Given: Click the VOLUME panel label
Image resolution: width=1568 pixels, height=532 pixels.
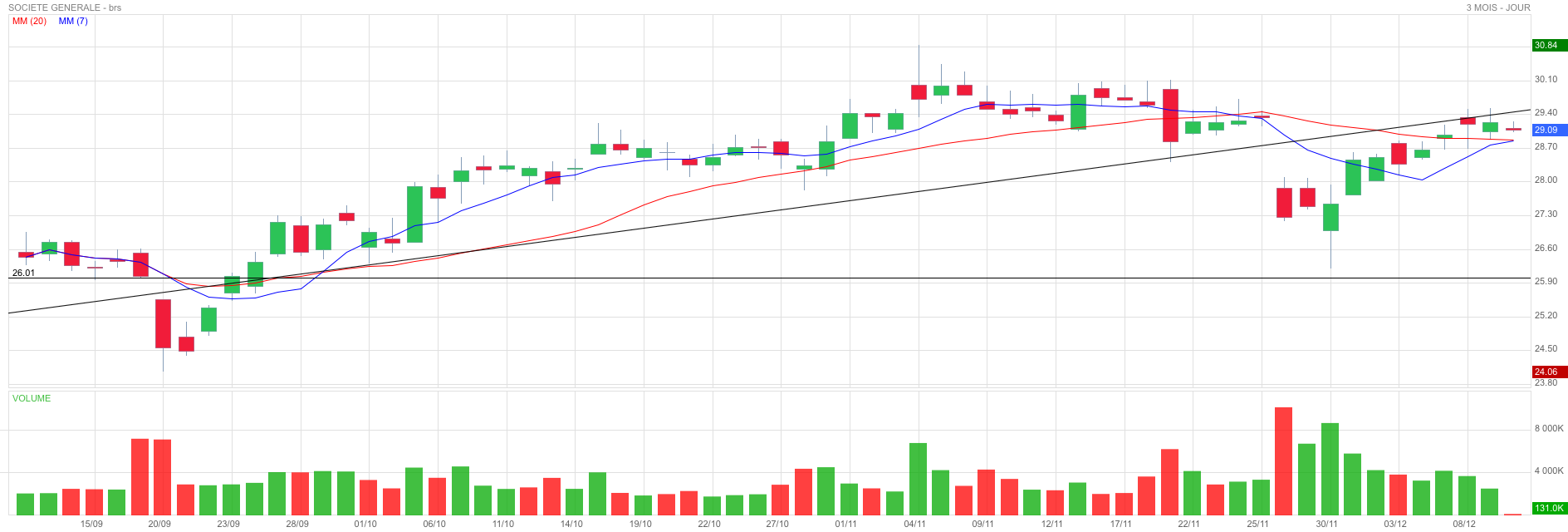Looking at the screenshot, I should (x=32, y=398).
